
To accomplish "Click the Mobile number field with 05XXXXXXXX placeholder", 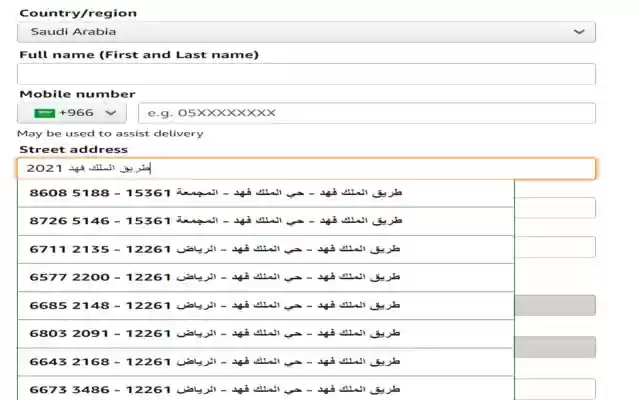I will click(366, 113).
